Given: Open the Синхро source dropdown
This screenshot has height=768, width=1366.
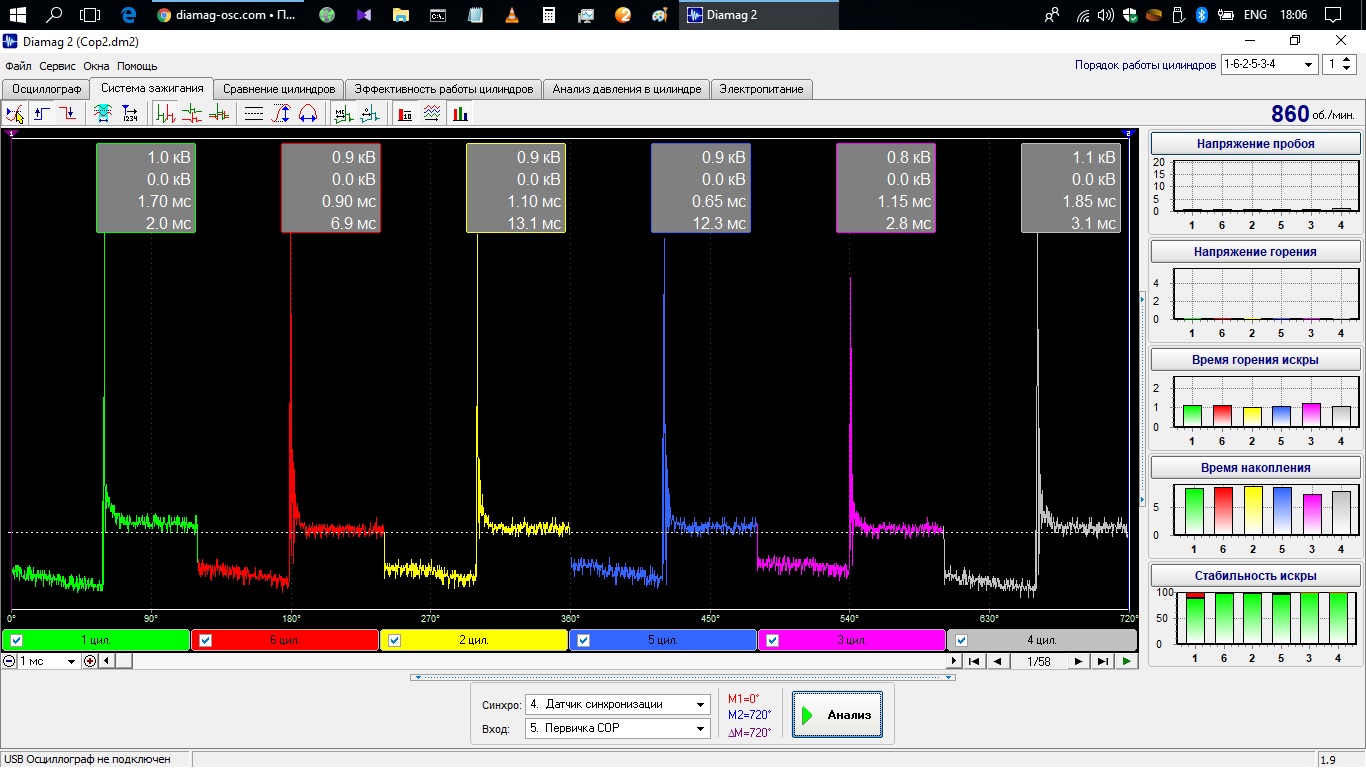Looking at the screenshot, I should tap(618, 704).
